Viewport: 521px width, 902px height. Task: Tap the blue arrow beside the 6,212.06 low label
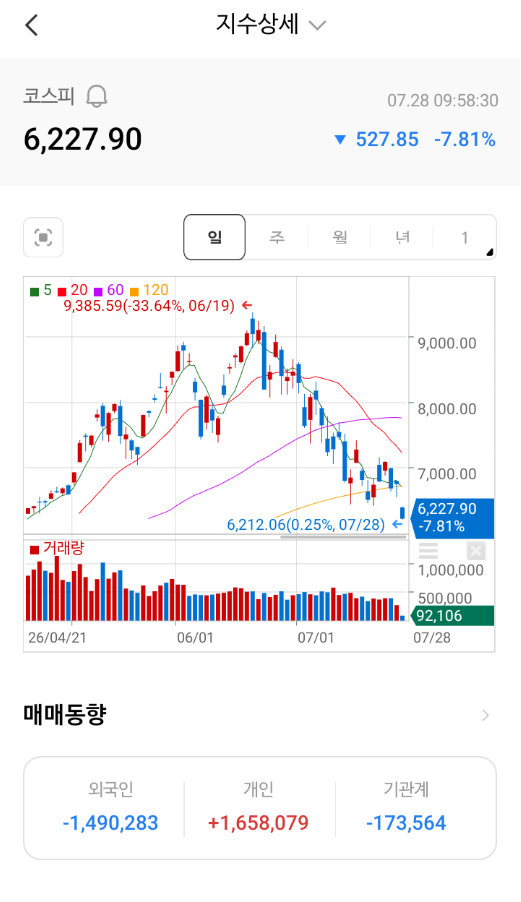click(x=397, y=524)
